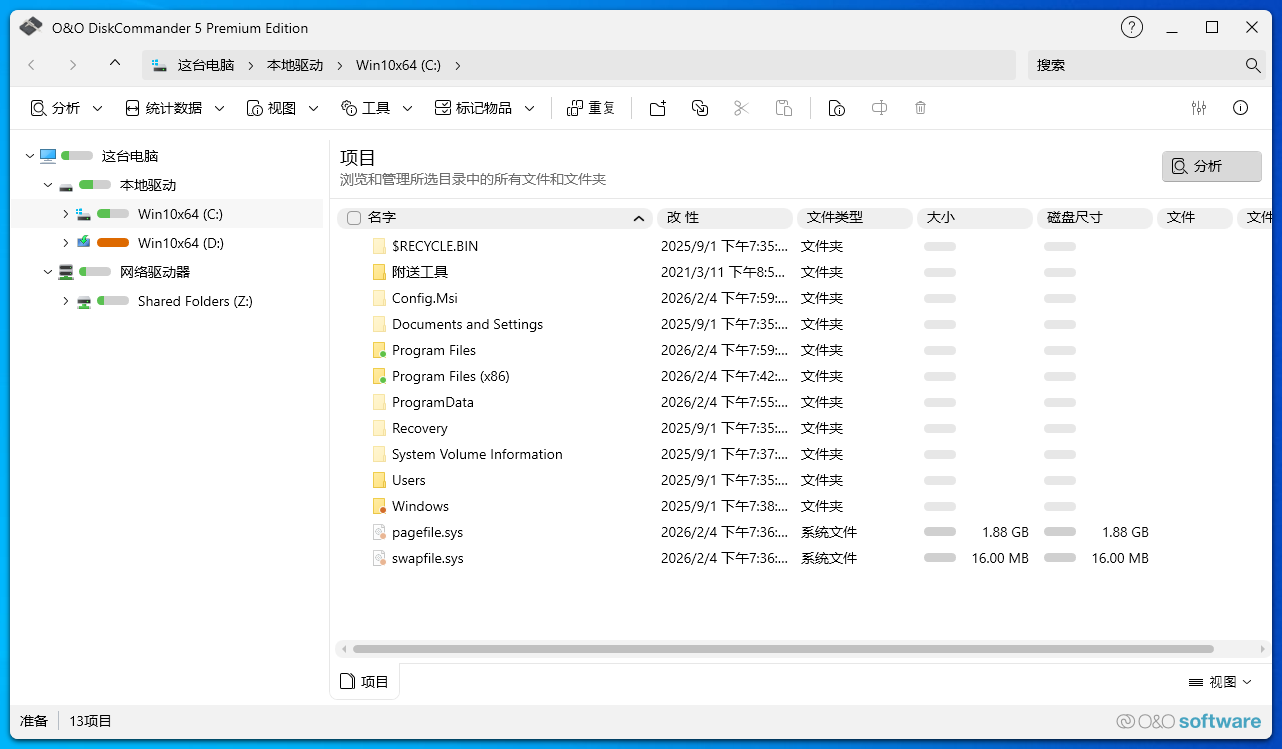Click the search magnifier icon

tap(1253, 65)
